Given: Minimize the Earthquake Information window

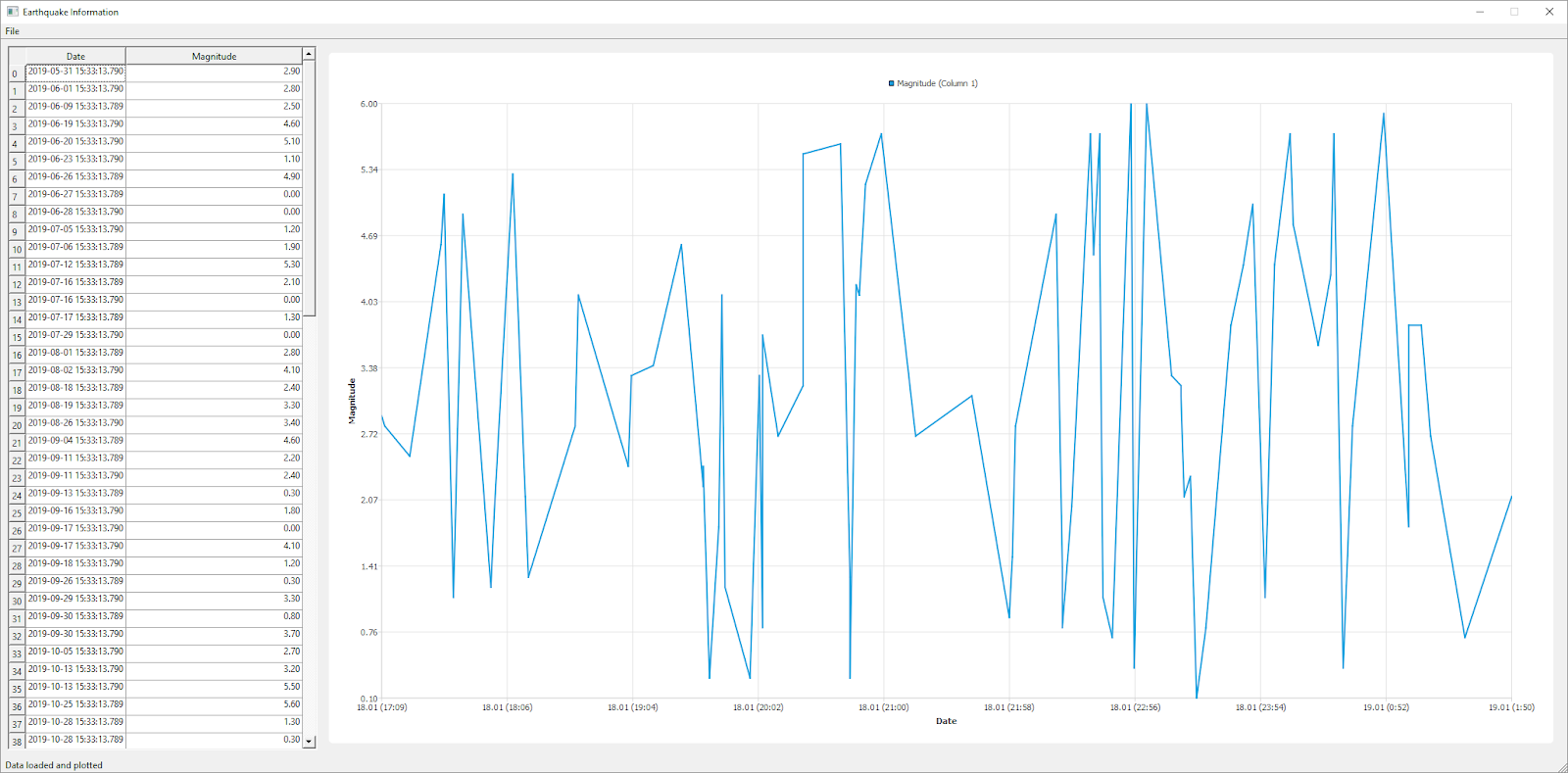Looking at the screenshot, I should [1480, 12].
